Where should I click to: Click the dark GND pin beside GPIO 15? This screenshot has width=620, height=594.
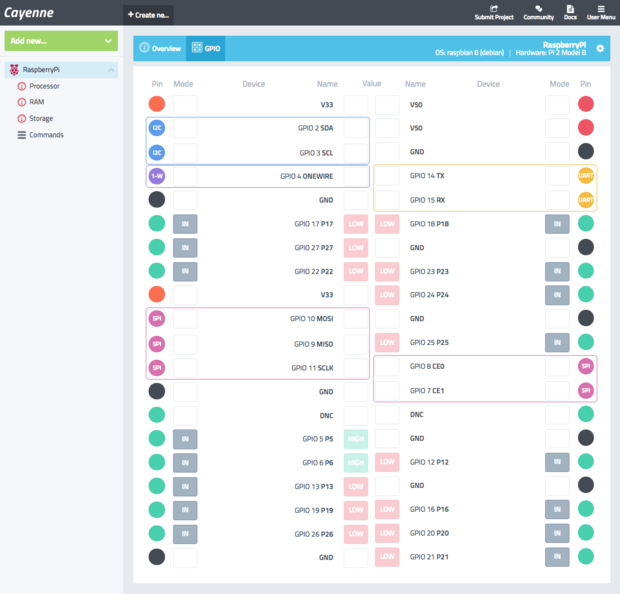tap(157, 200)
